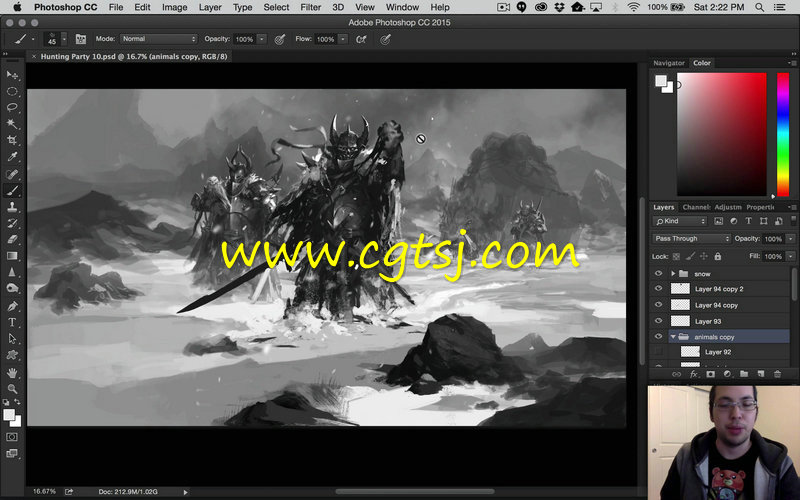Show Layer 92 visibility box
This screenshot has width=800, height=500.
click(658, 352)
